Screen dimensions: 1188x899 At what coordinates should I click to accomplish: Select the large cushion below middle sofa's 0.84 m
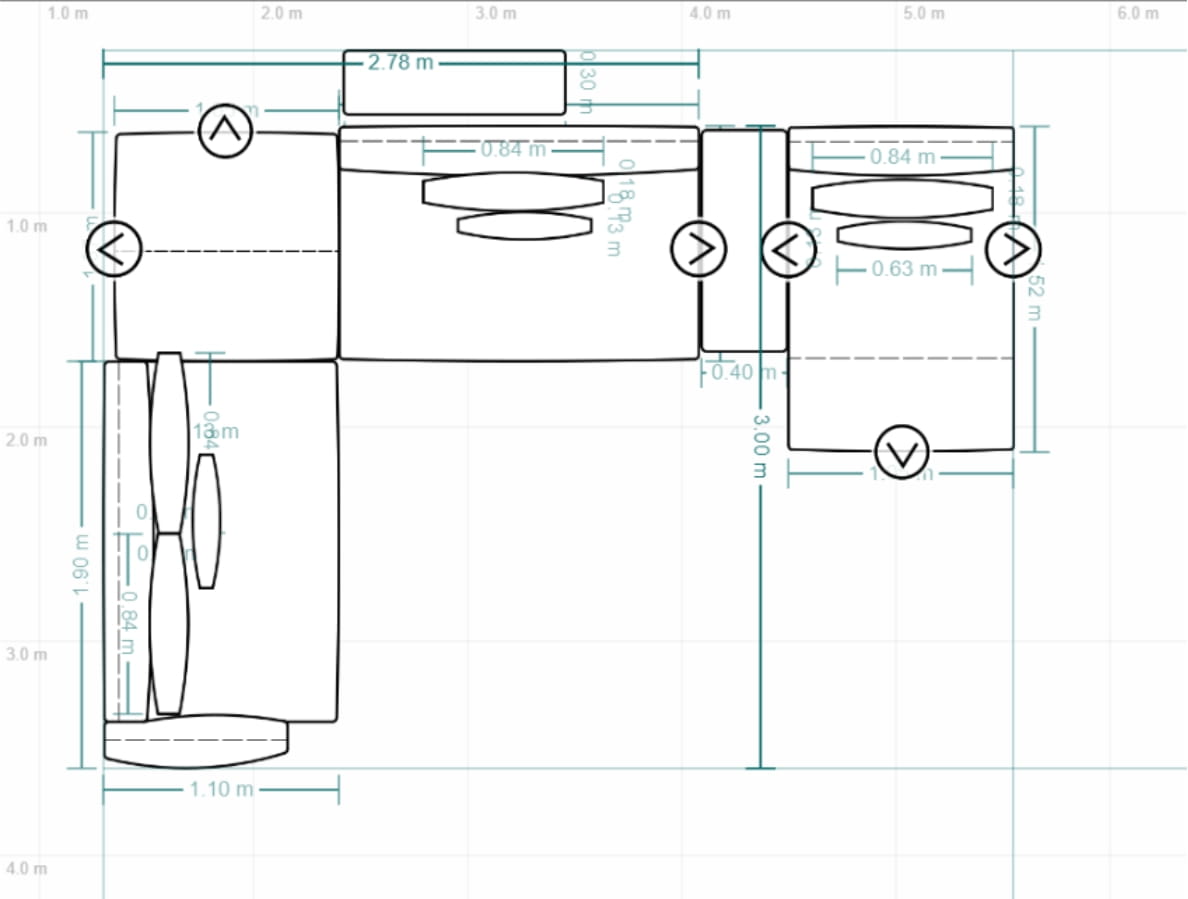click(x=513, y=191)
